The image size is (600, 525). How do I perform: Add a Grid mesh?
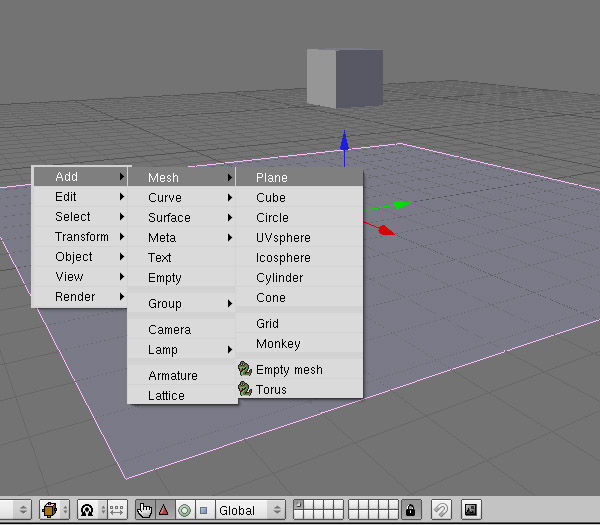click(299, 323)
